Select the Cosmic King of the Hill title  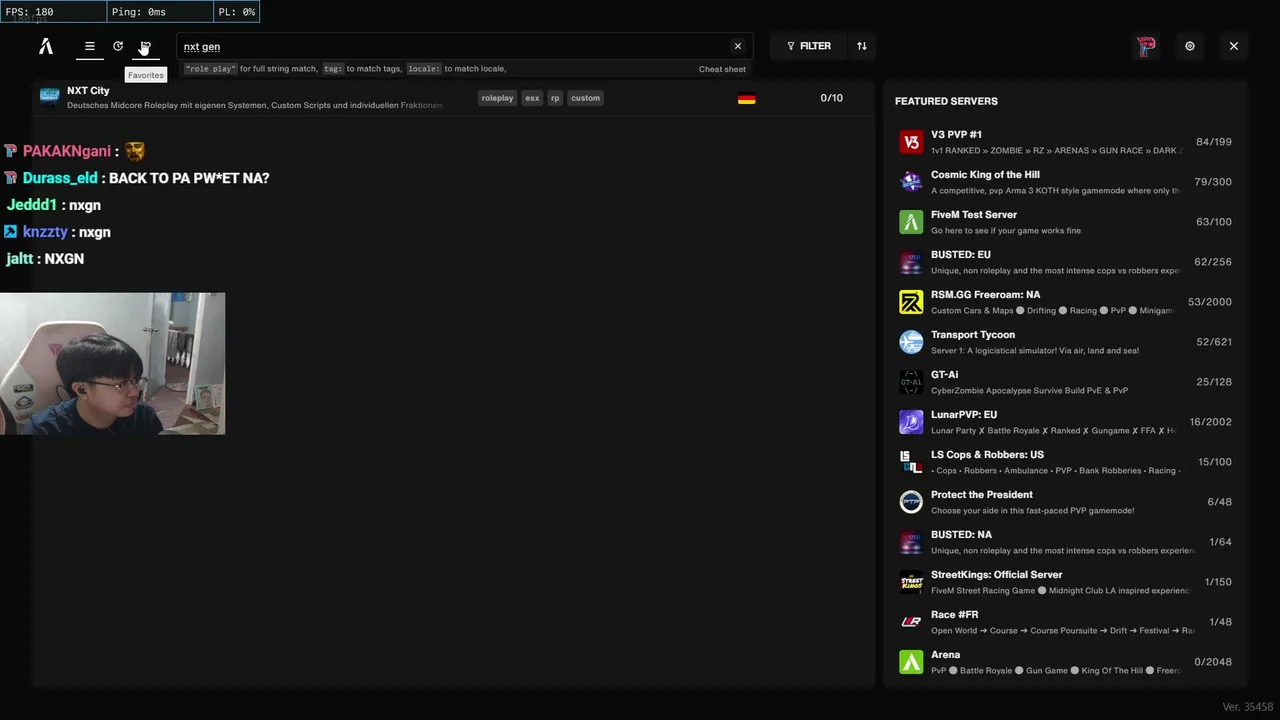click(985, 174)
